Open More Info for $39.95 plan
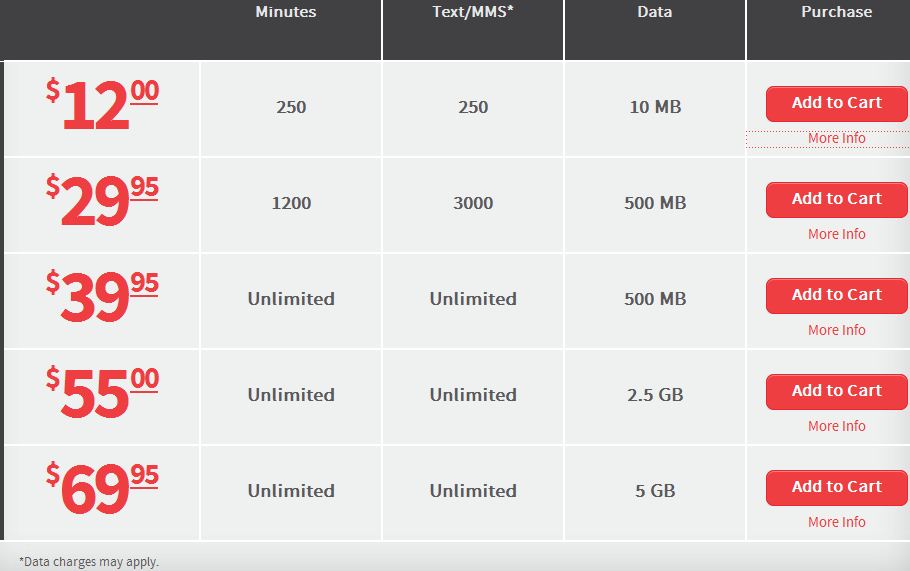910x571 pixels. point(836,330)
